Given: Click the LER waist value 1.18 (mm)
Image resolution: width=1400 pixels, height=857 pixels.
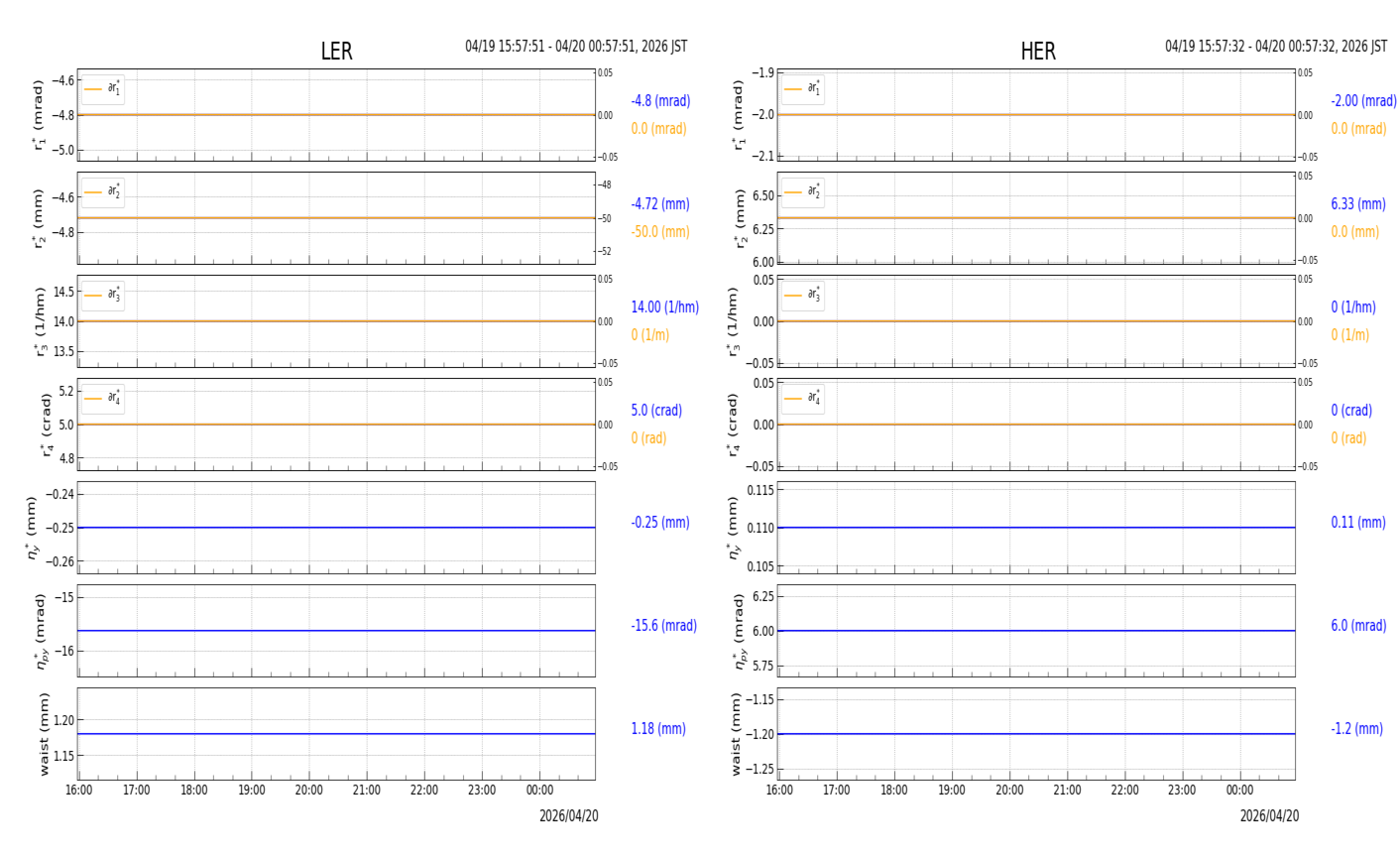Looking at the screenshot, I should [658, 729].
